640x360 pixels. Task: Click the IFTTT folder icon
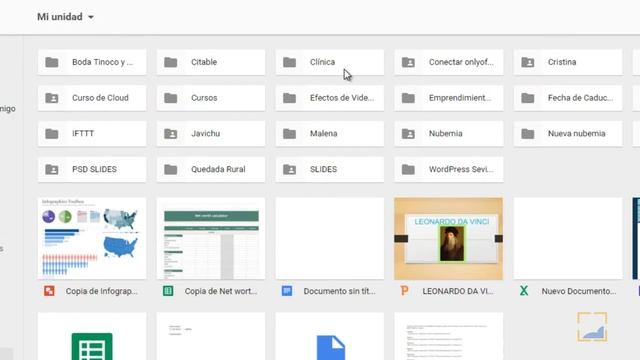[x=52, y=133]
